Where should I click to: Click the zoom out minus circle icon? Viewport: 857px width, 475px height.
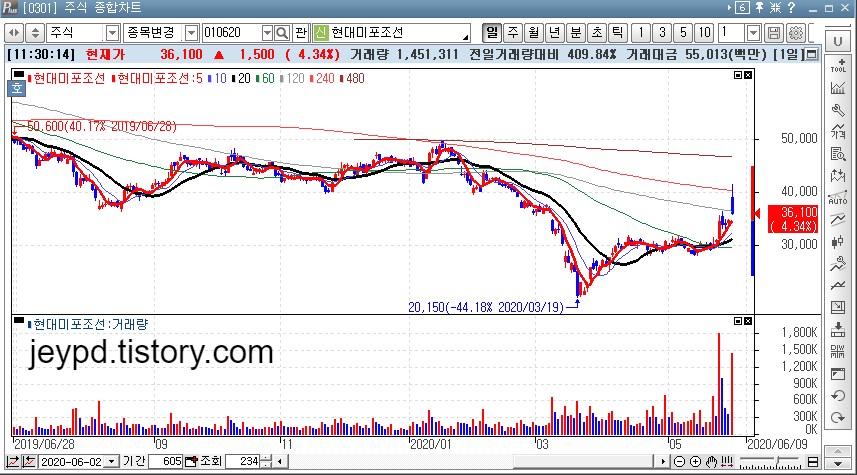point(679,462)
